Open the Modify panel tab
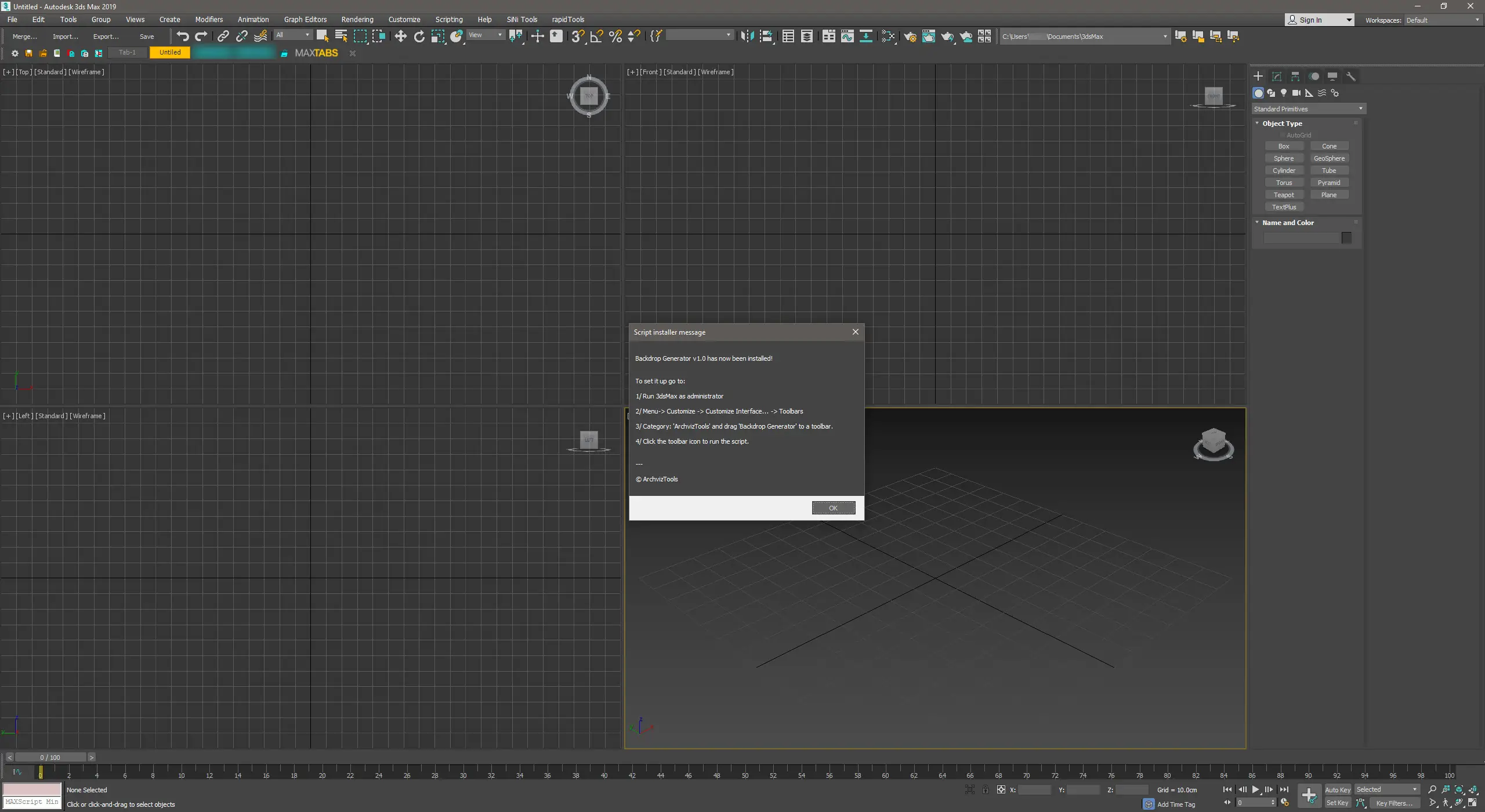This screenshot has height=812, width=1485. 1277,77
